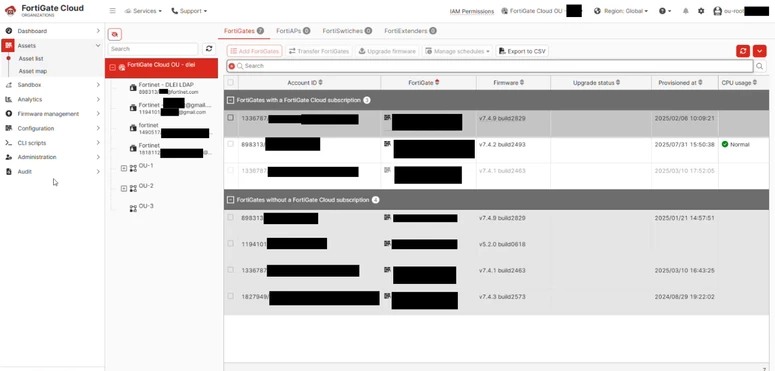Click the ou-root user avatar icon
The image size is (775, 371).
[718, 11]
